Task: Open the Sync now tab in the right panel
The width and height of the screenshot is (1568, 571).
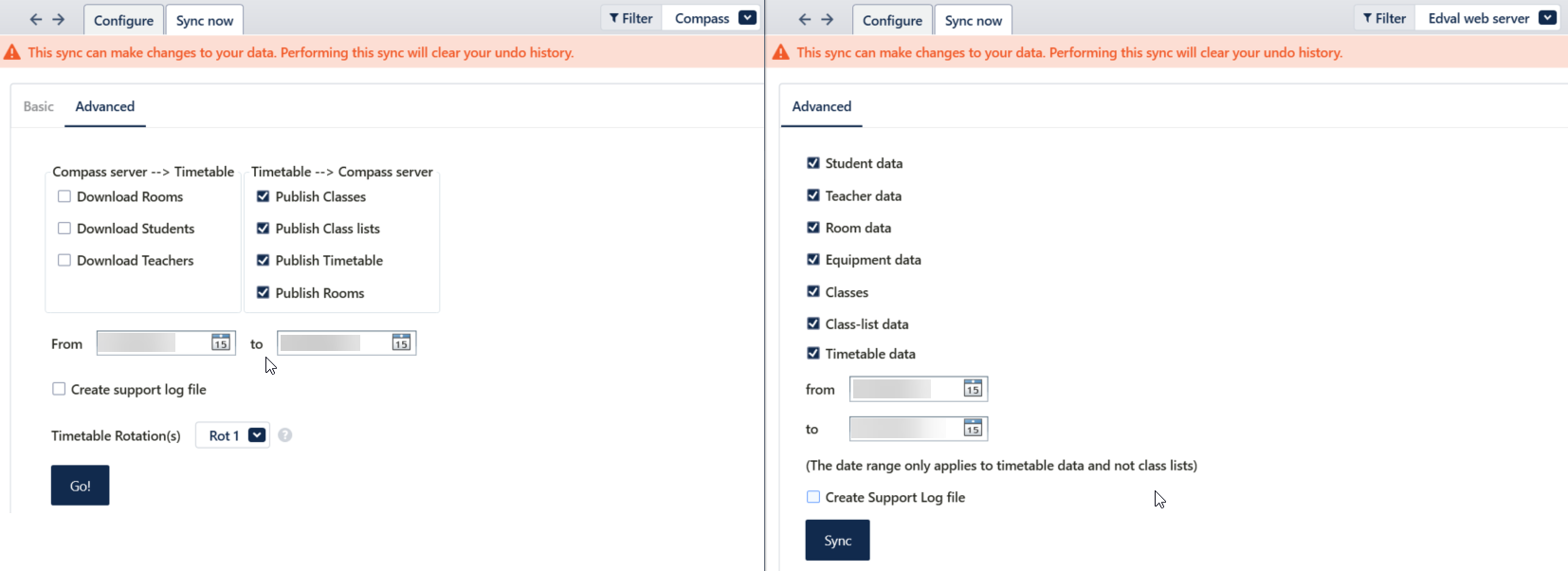Action: [x=974, y=20]
